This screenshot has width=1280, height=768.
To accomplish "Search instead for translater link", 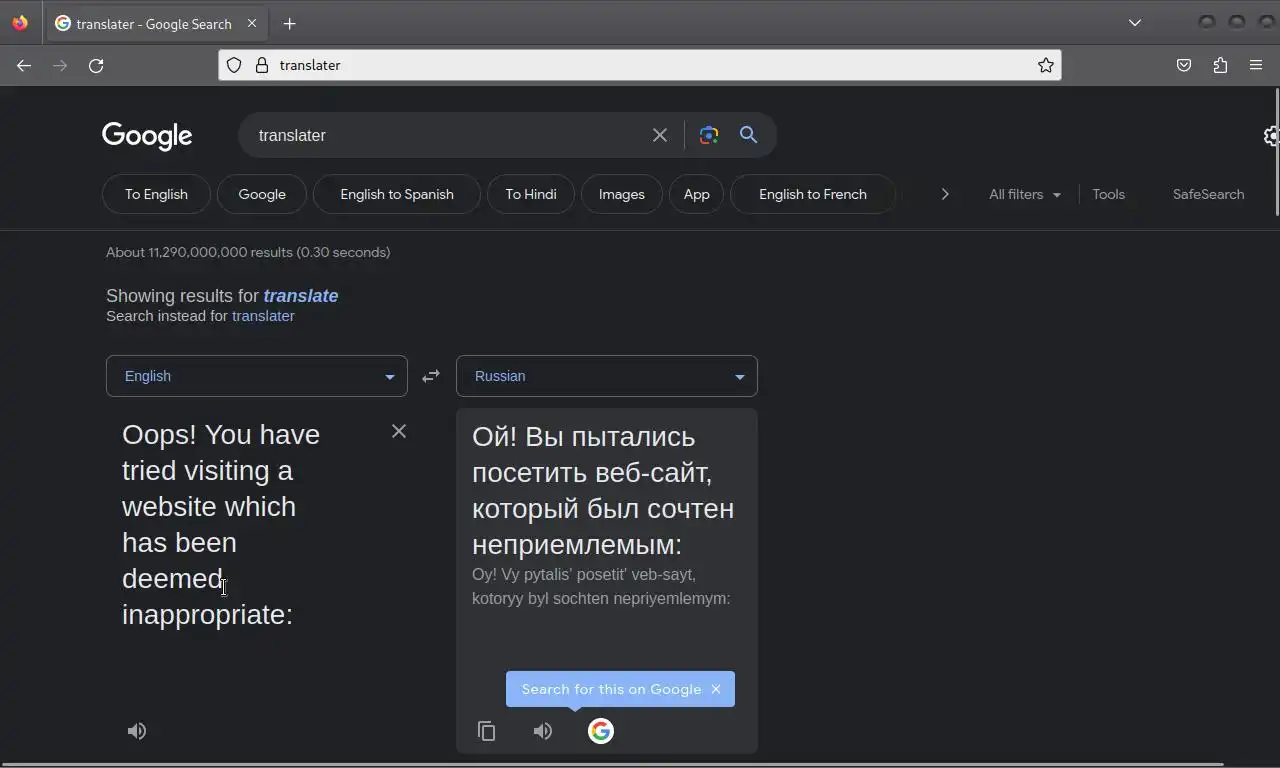I will (263, 316).
